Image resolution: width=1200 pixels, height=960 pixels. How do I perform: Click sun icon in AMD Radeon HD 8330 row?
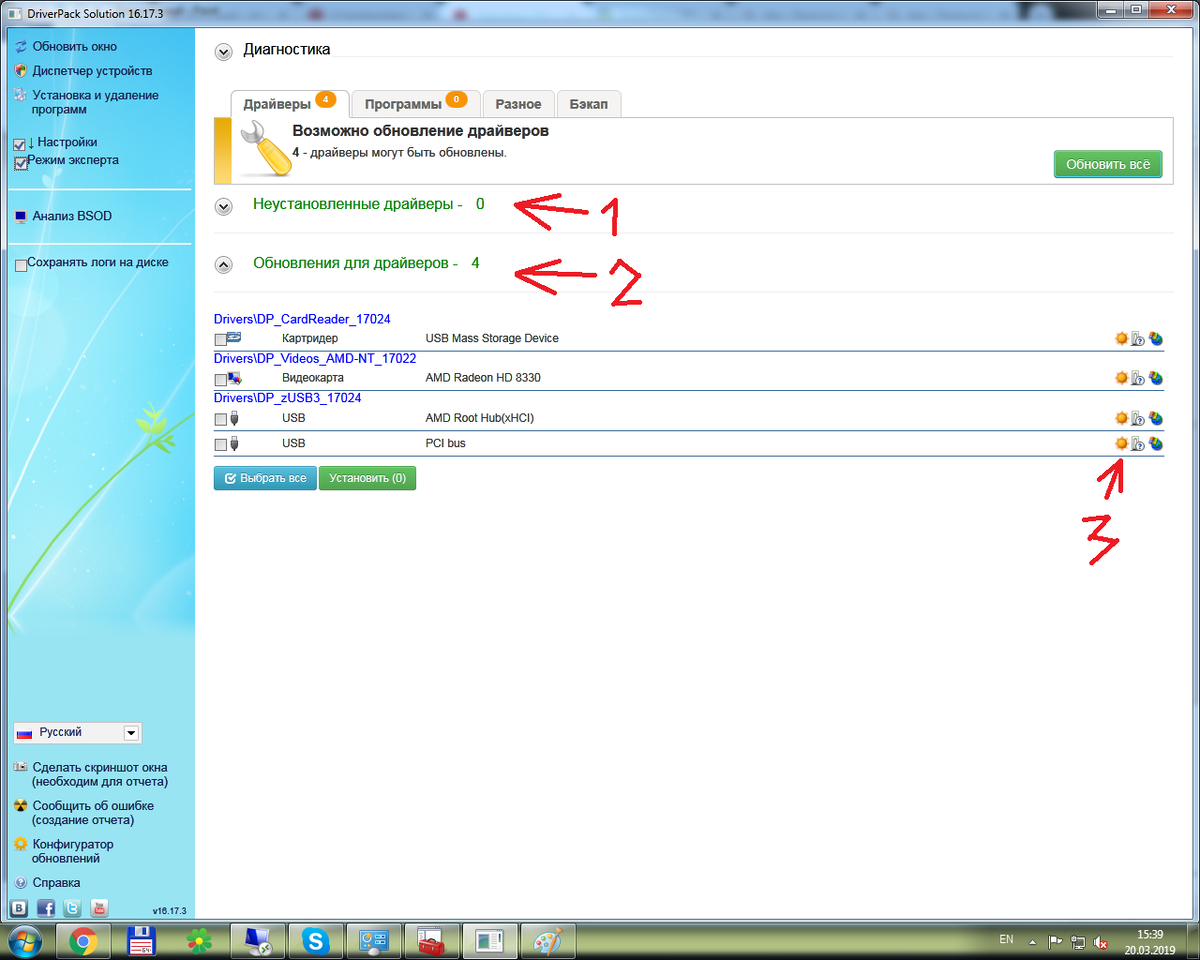[x=1121, y=378]
